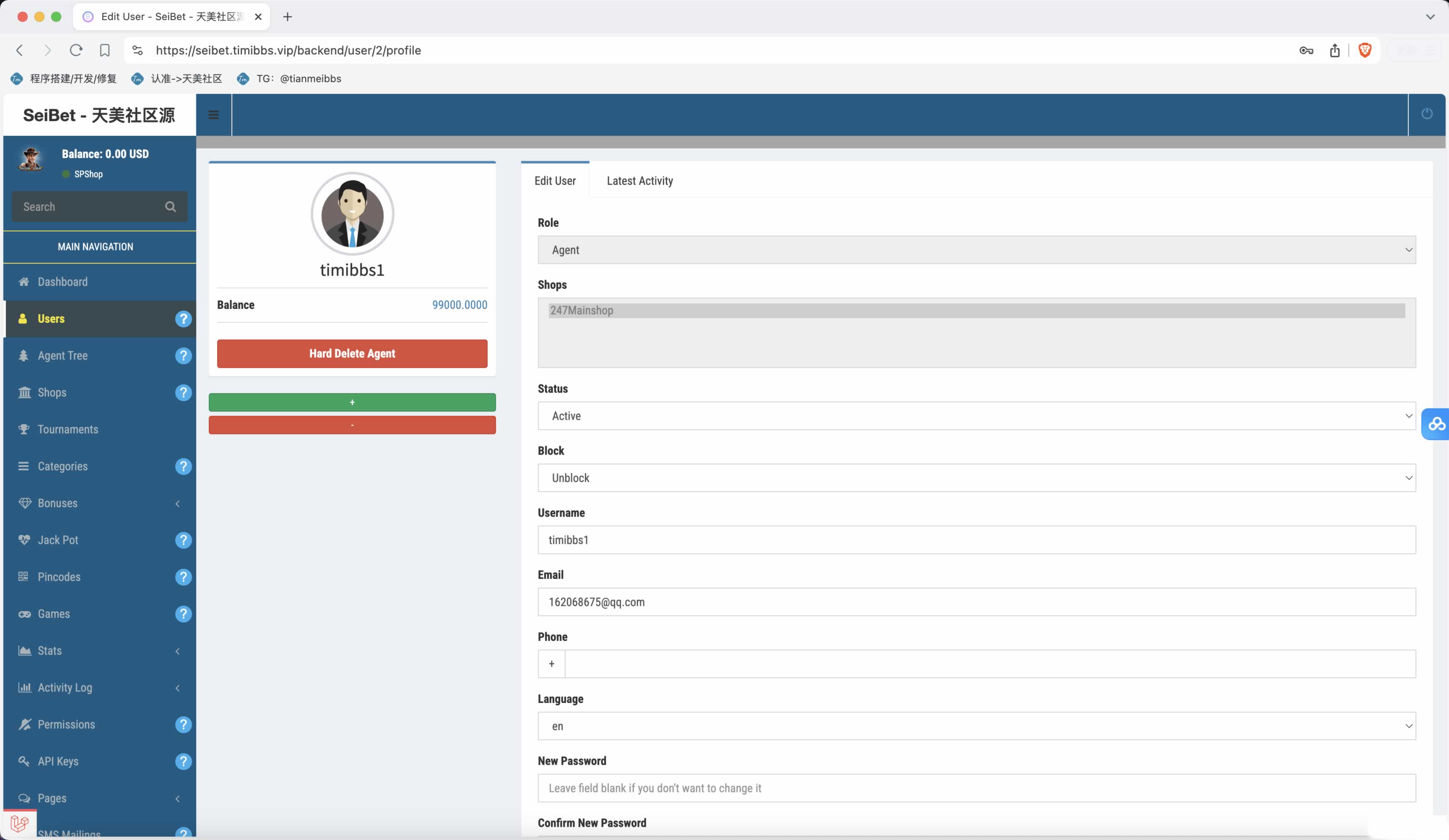Switch to the Latest Activity tab
Image resolution: width=1449 pixels, height=840 pixels.
[639, 181]
